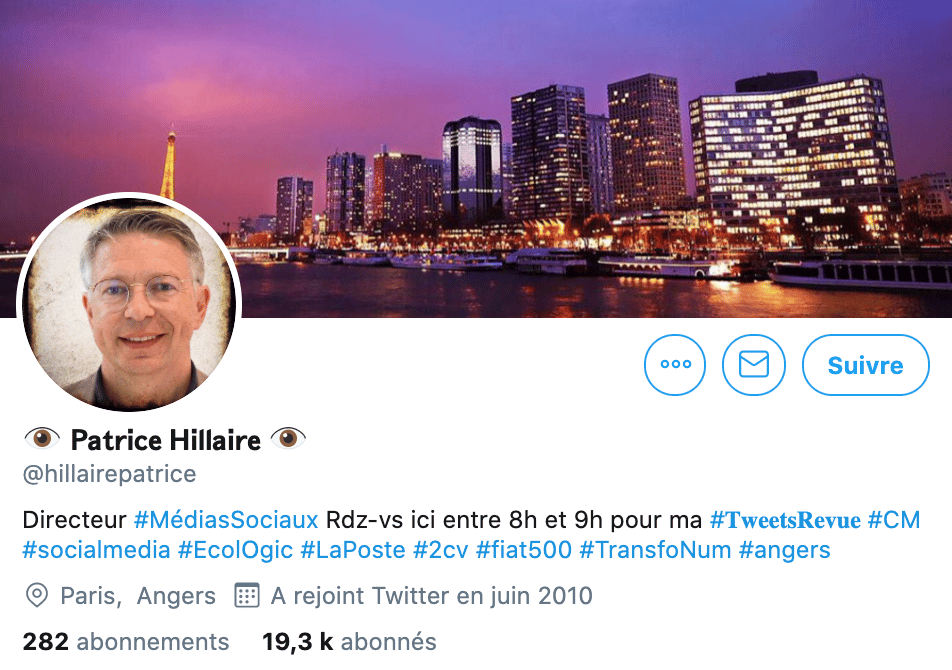Open the #MédiasSociaux hashtag
The image size is (952, 670).
[226, 520]
